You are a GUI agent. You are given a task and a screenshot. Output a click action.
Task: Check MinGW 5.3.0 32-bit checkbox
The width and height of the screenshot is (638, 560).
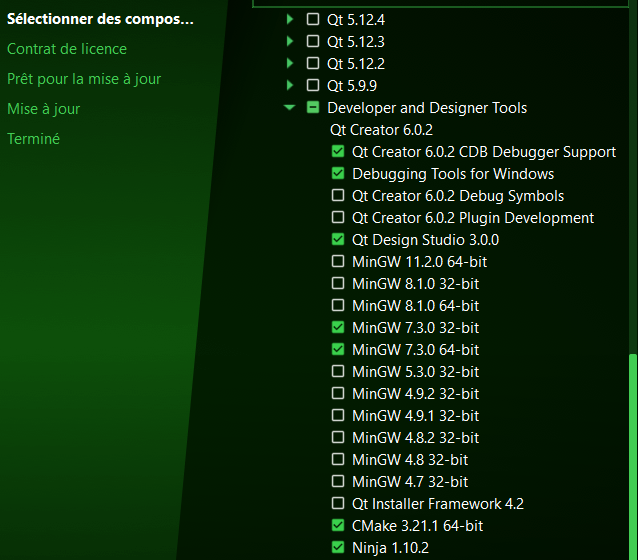pyautogui.click(x=338, y=371)
